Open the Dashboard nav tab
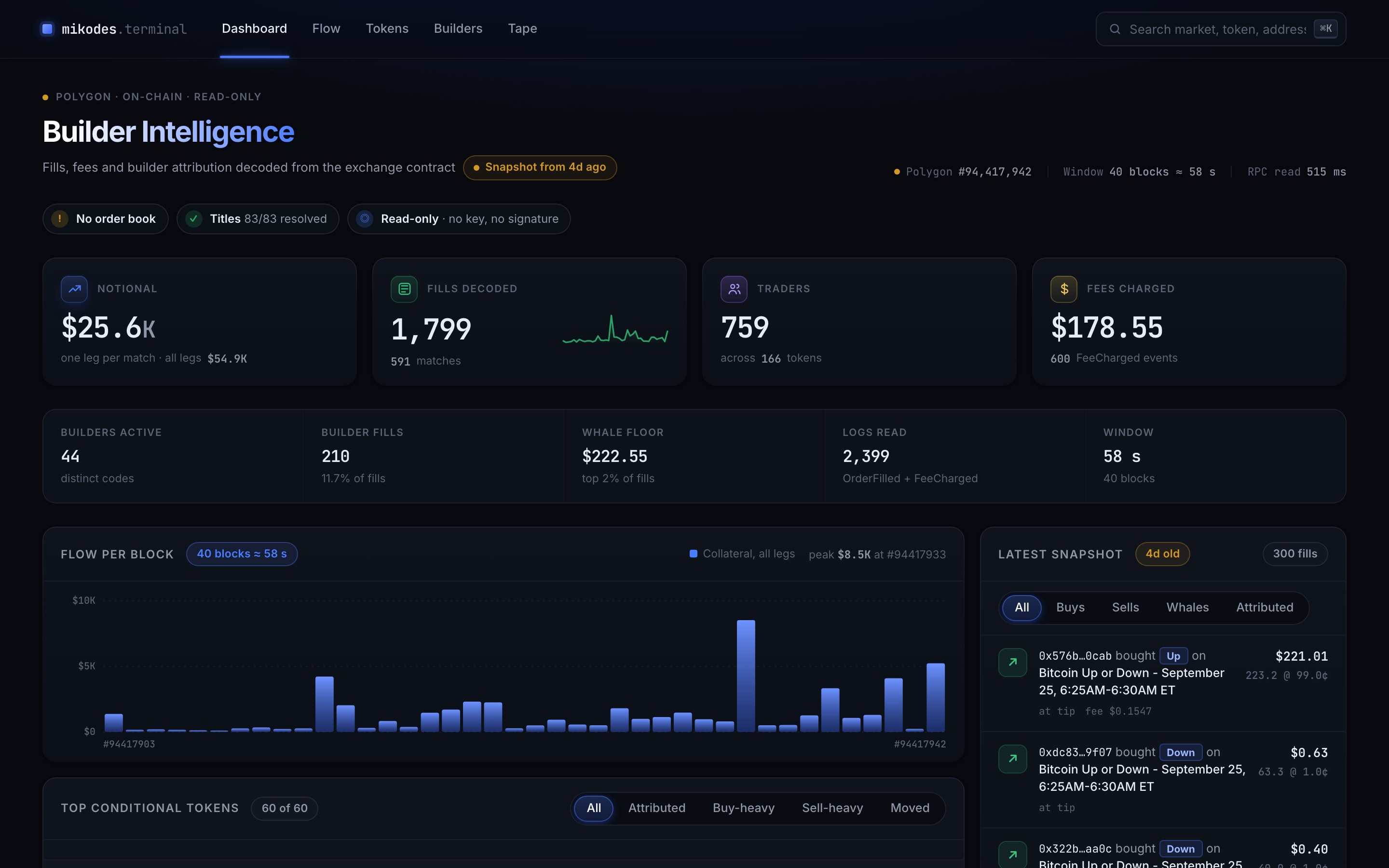1389x868 pixels. [x=254, y=29]
